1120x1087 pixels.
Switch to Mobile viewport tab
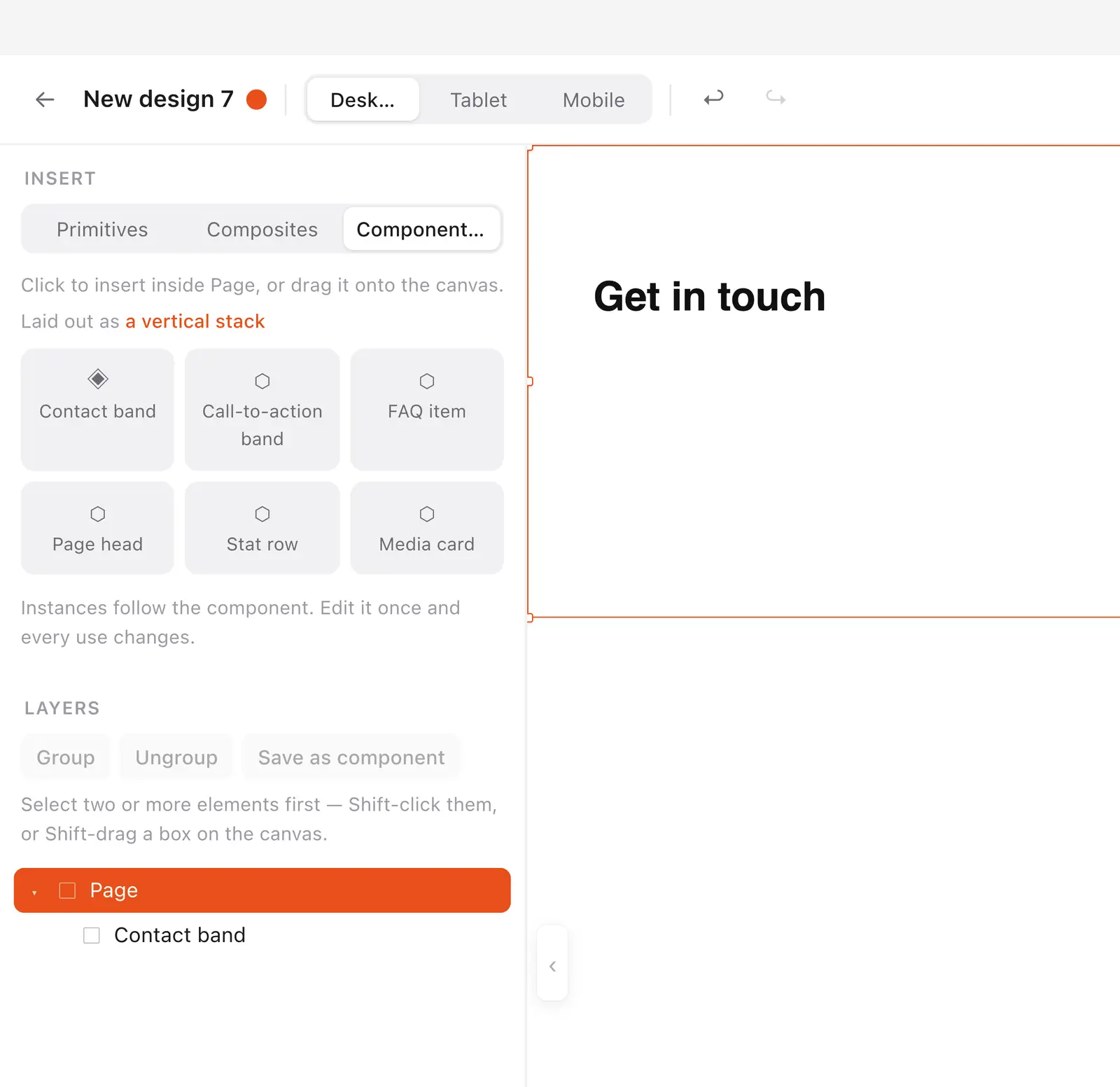click(x=594, y=99)
